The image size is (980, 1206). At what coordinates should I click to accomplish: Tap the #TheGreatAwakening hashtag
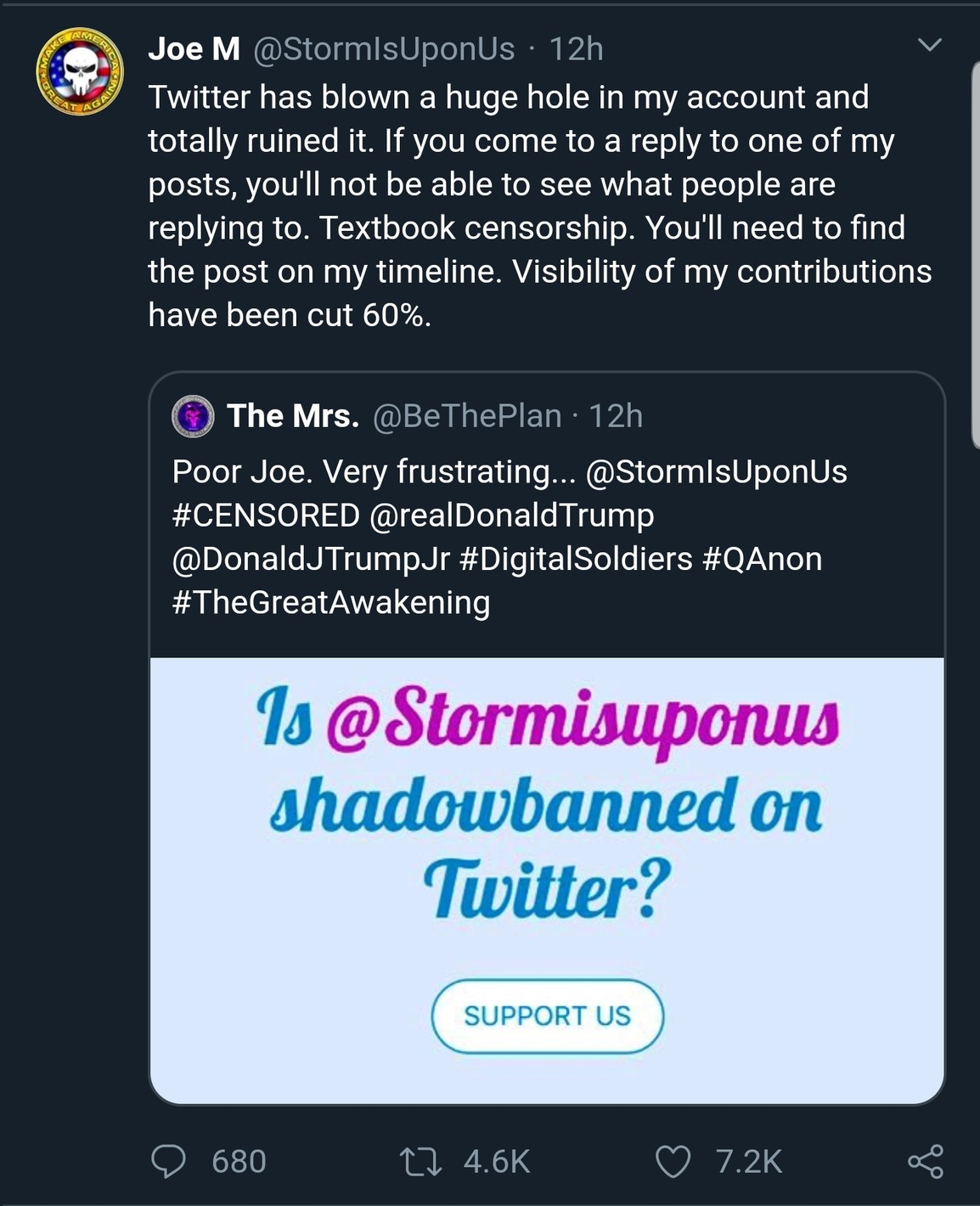coord(331,602)
